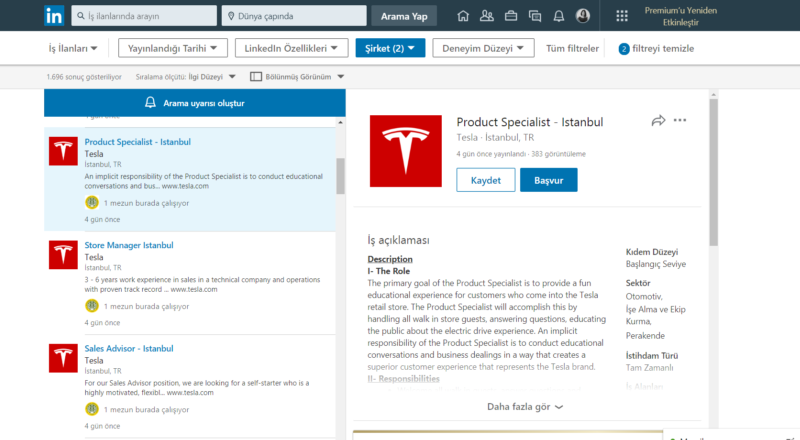Image resolution: width=800 pixels, height=440 pixels.
Task: Open Yayınlandığı Tarihi filter dropdown
Action: 172,48
